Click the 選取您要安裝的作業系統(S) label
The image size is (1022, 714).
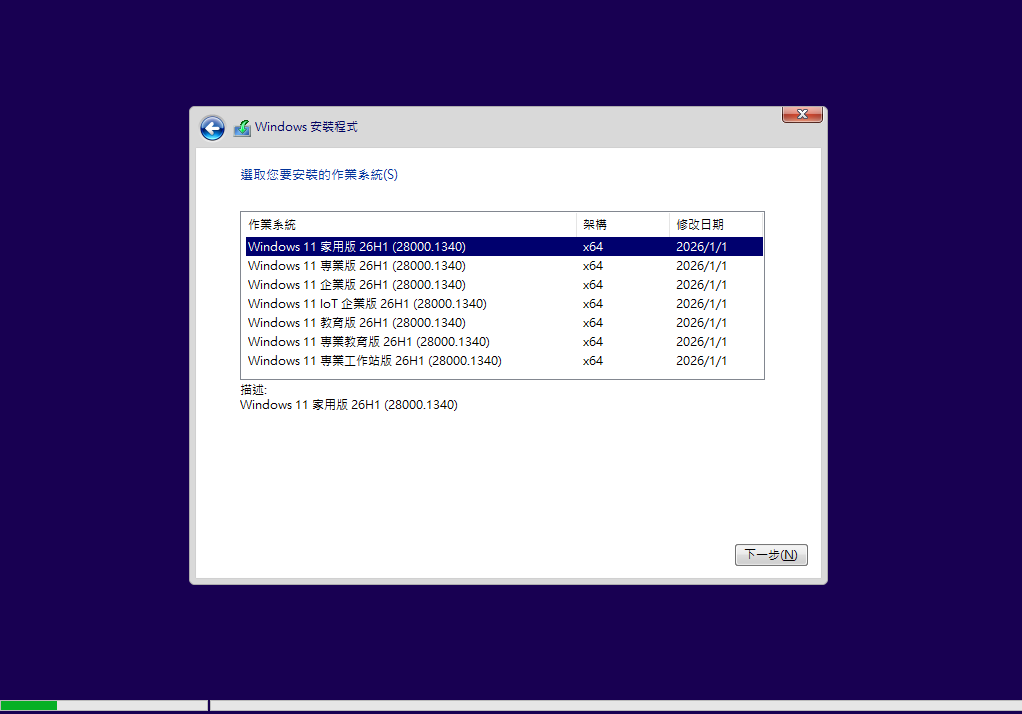tap(319, 175)
